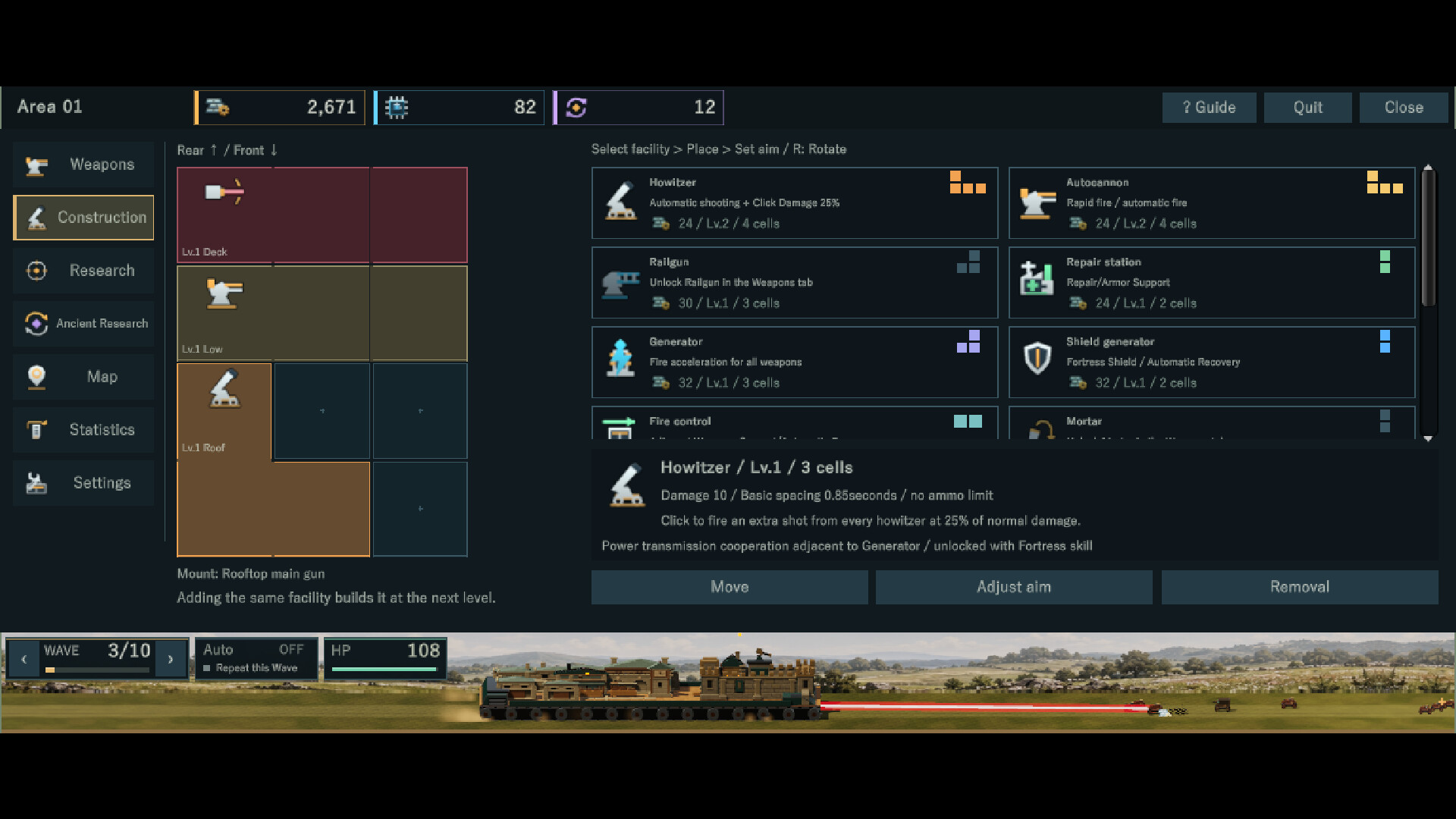The width and height of the screenshot is (1456, 819).
Task: Select the autocannon placed on Lv.1 Low
Action: click(224, 293)
